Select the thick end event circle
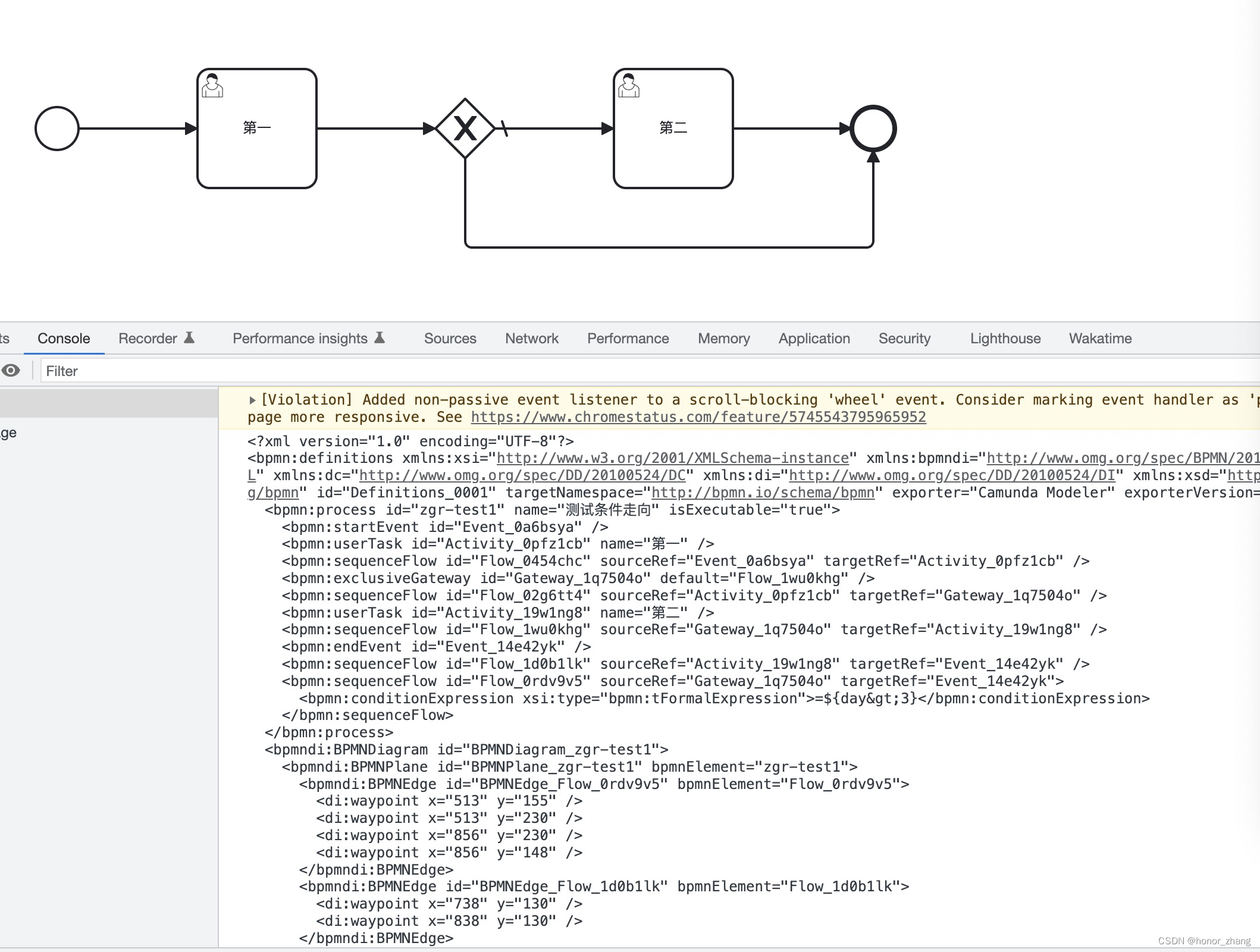 [x=873, y=128]
